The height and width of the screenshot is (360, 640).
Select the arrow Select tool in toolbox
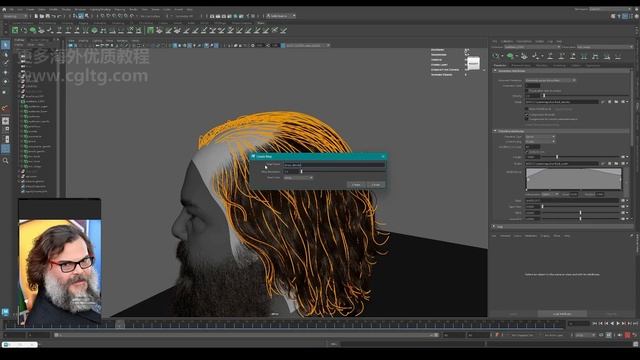tap(5, 44)
